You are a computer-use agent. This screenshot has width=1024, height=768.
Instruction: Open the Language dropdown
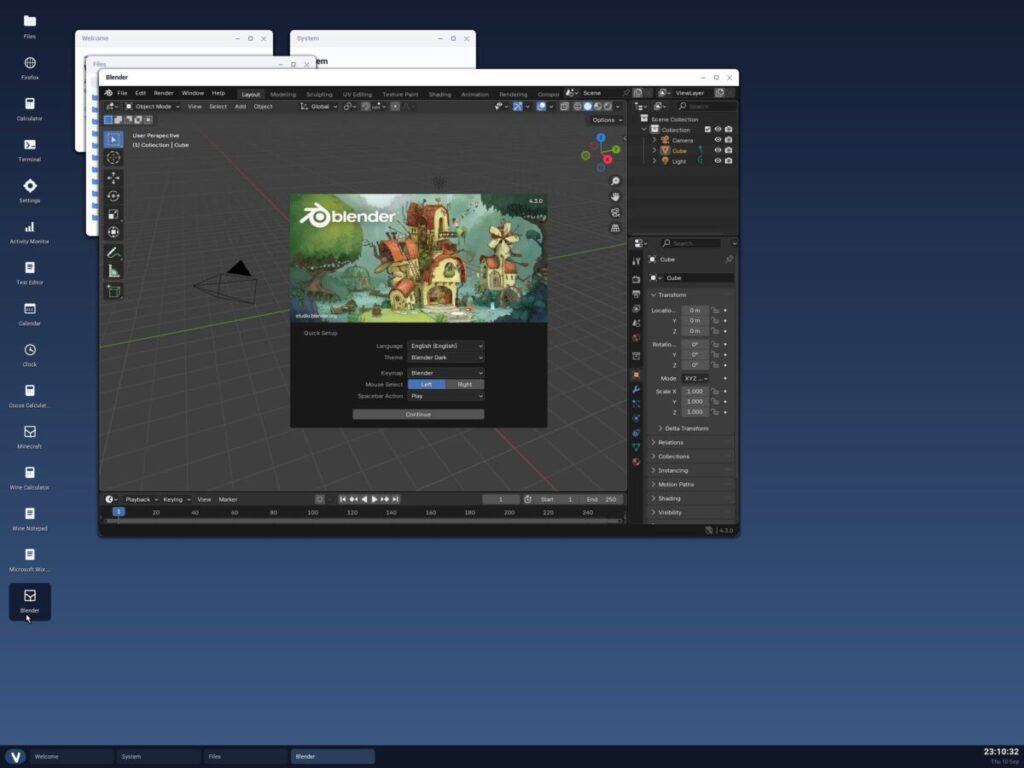445,346
